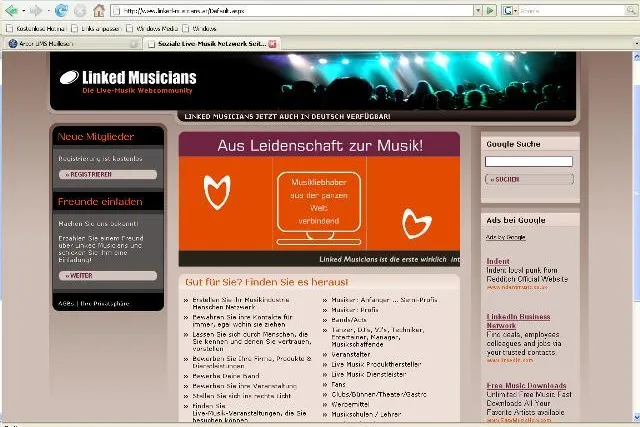Click the greyed-out Stop loading icon
Image resolution: width=640 pixels, height=427 pixels.
click(x=80, y=10)
